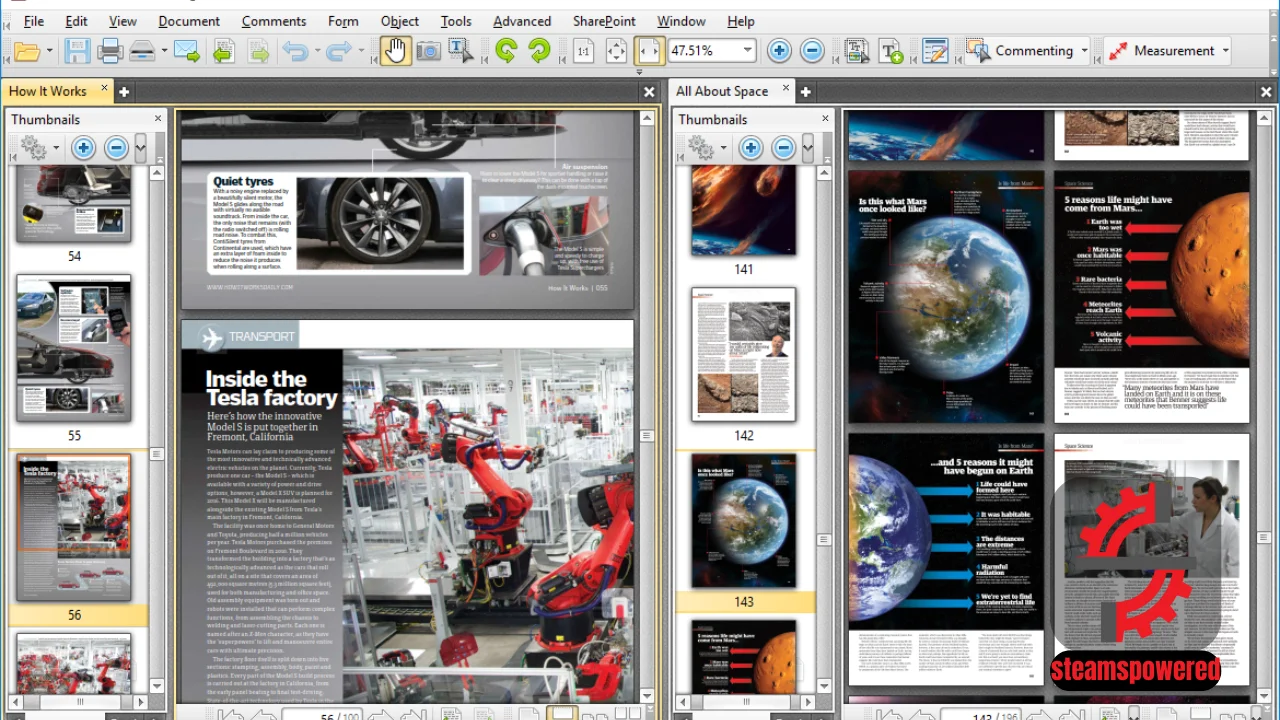Zoom in thumbnails in All About Space panel
This screenshot has height=720, width=1280.
coord(750,149)
